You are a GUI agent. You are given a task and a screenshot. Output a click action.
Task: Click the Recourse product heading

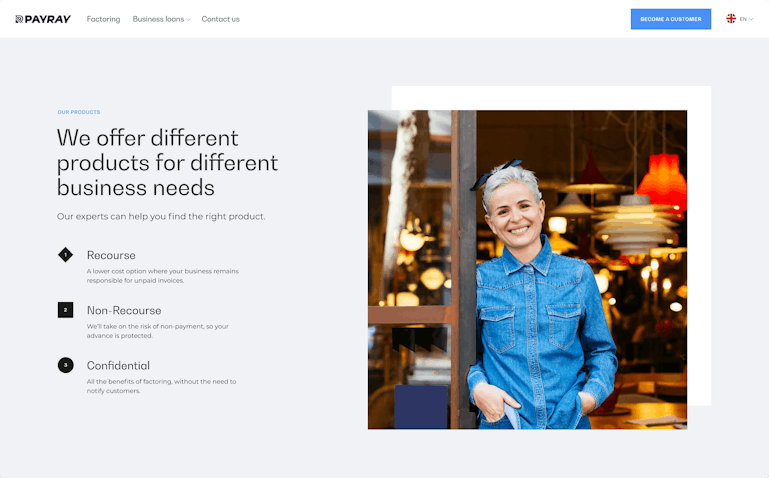click(111, 255)
